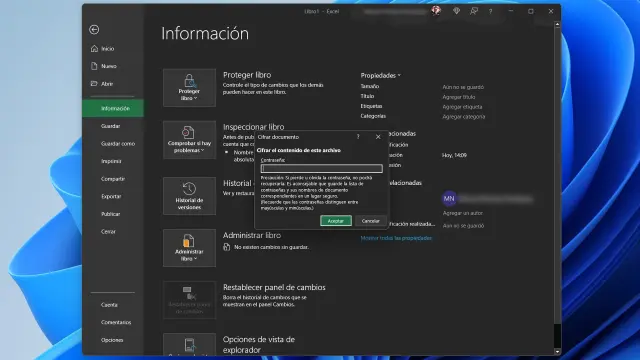Screen dimensions: 640x360
Task: Click the diamond premium icon in title bar
Action: (456, 11)
